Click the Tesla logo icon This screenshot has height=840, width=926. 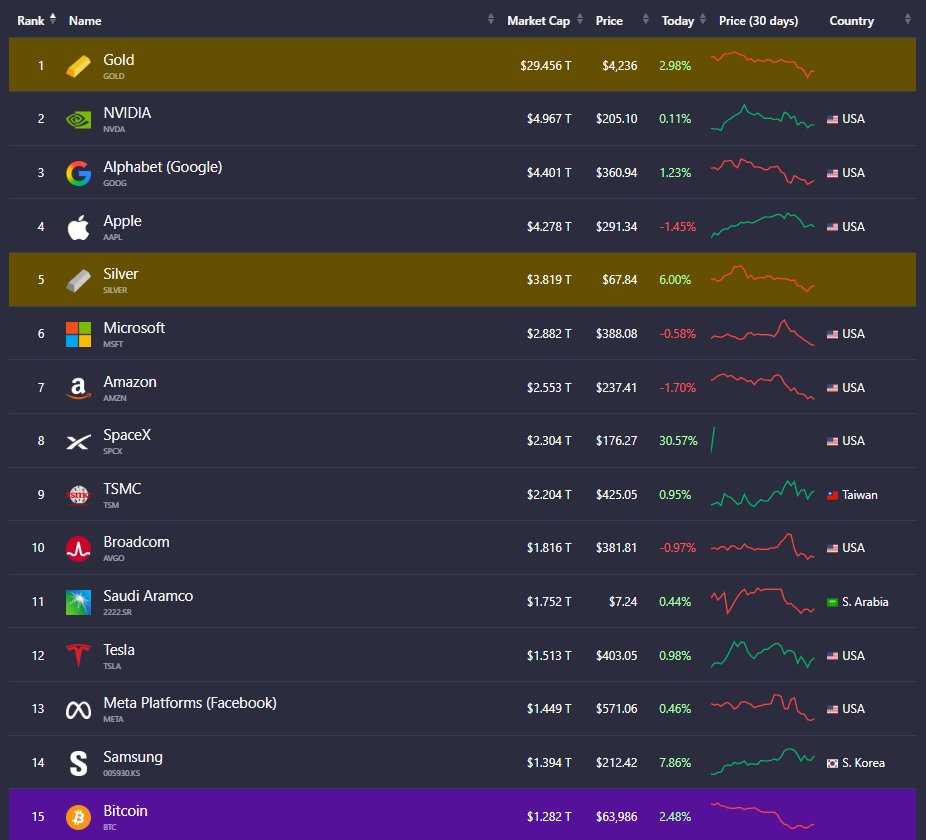pos(78,656)
